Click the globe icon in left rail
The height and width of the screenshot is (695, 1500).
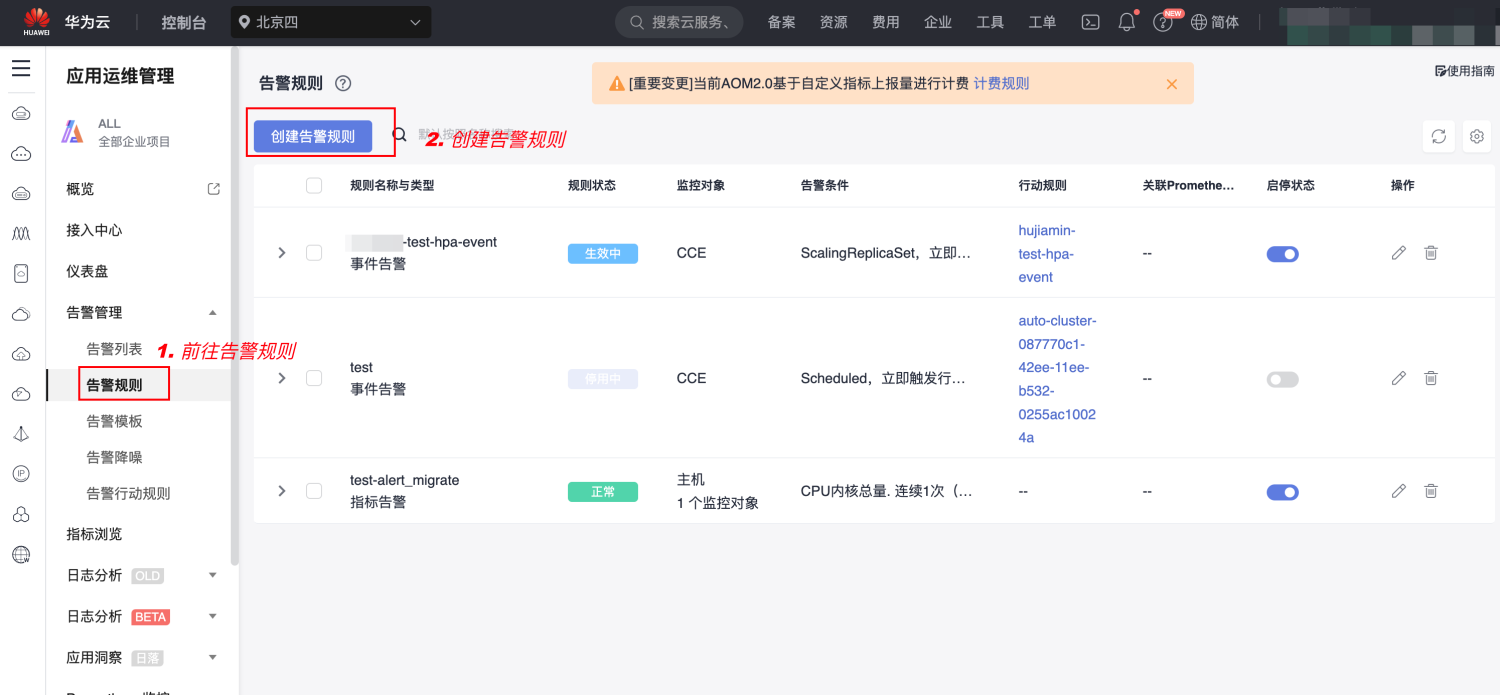pyautogui.click(x=21, y=554)
